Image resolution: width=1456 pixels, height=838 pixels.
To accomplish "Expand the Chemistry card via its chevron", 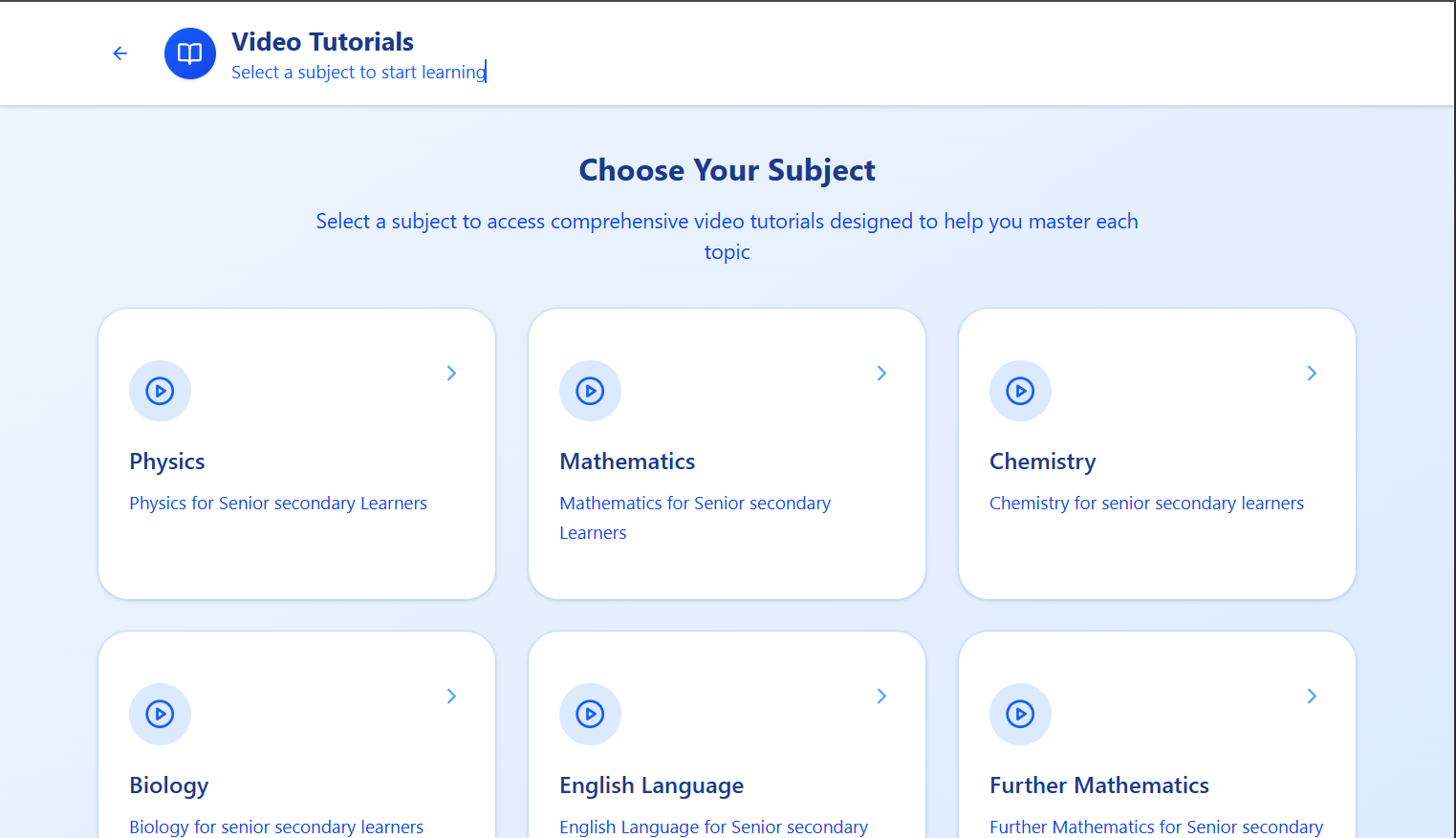I will pyautogui.click(x=1312, y=373).
